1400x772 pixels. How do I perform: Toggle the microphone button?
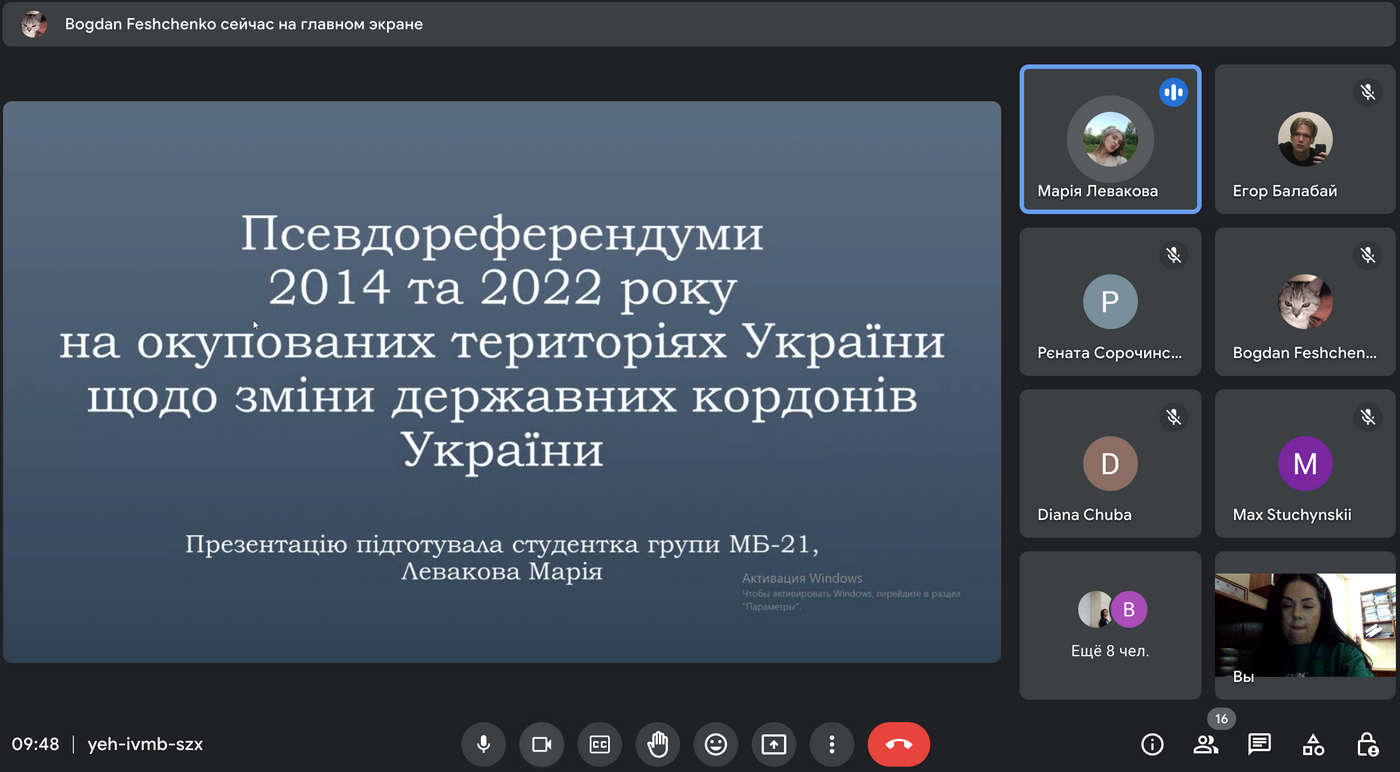click(483, 744)
